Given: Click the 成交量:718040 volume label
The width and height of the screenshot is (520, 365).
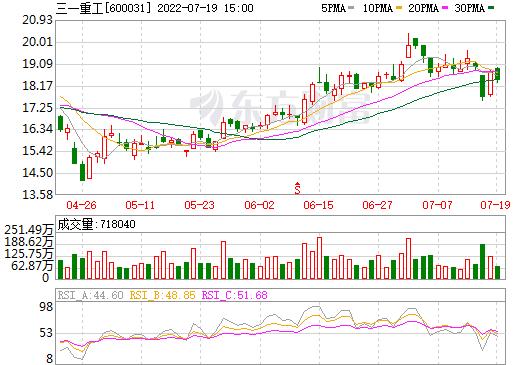Looking at the screenshot, I should point(97,224).
